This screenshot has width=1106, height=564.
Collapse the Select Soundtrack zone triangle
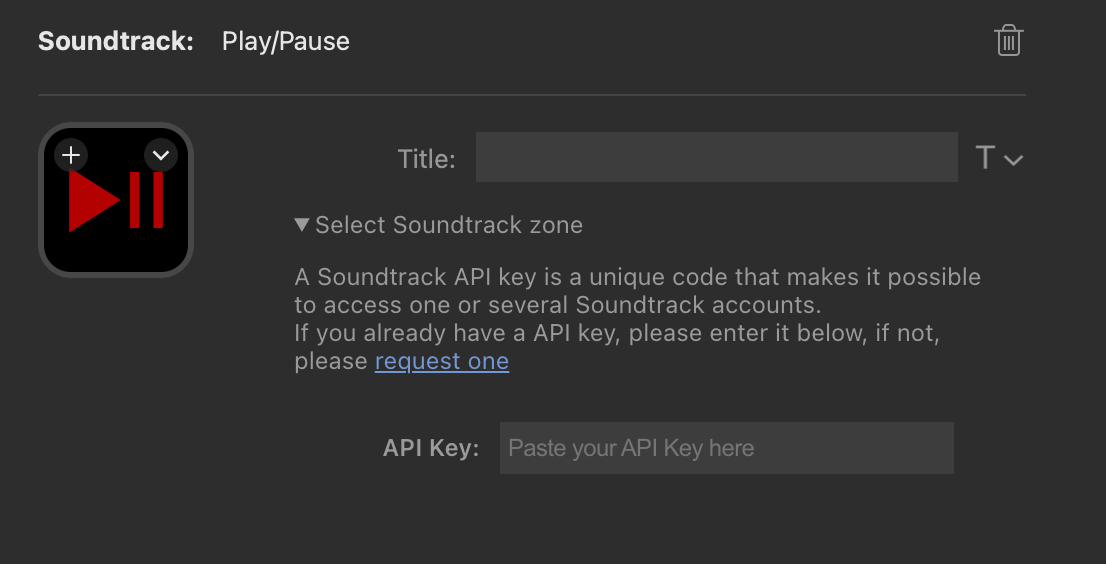click(x=302, y=225)
